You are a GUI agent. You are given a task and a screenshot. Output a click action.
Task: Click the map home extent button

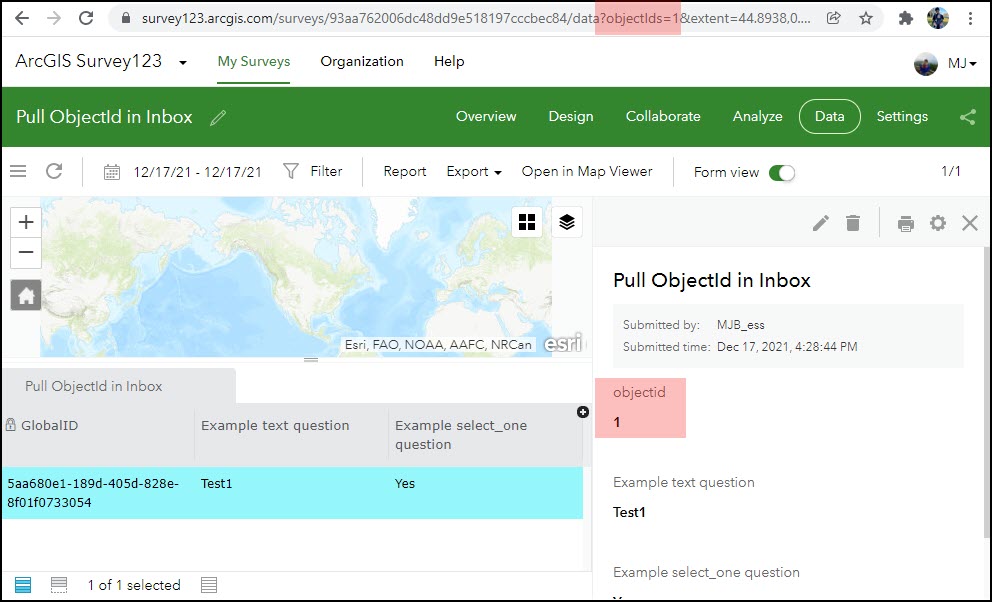pyautogui.click(x=25, y=295)
